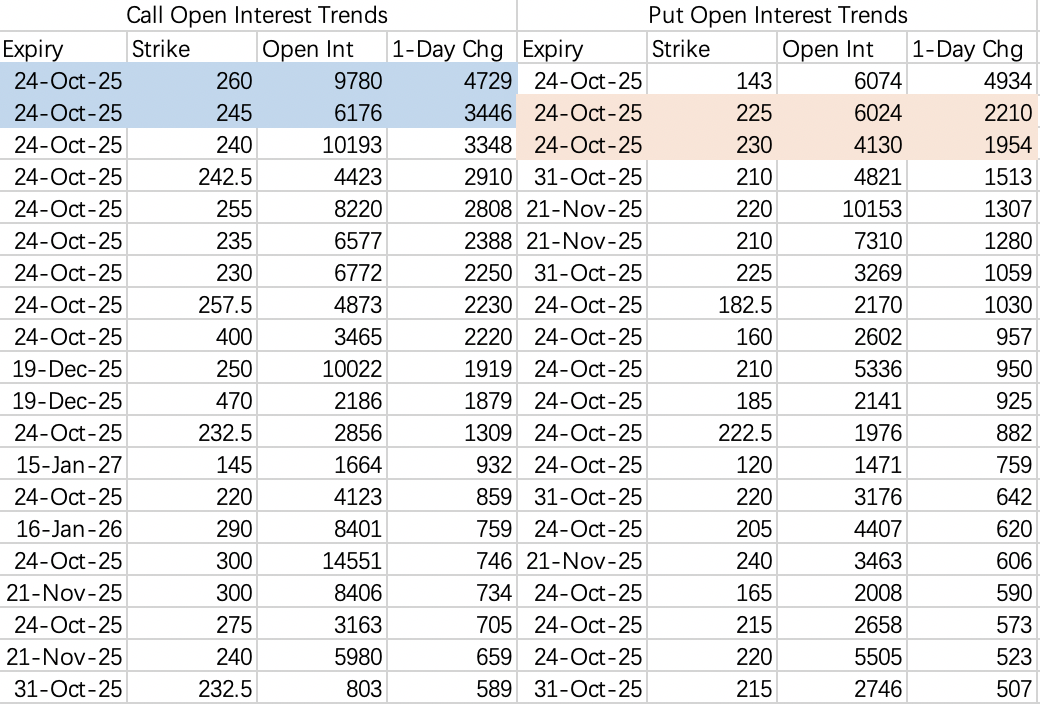The height and width of the screenshot is (704, 1040).
Task: Select the put strike cell 143
Action: [x=712, y=80]
